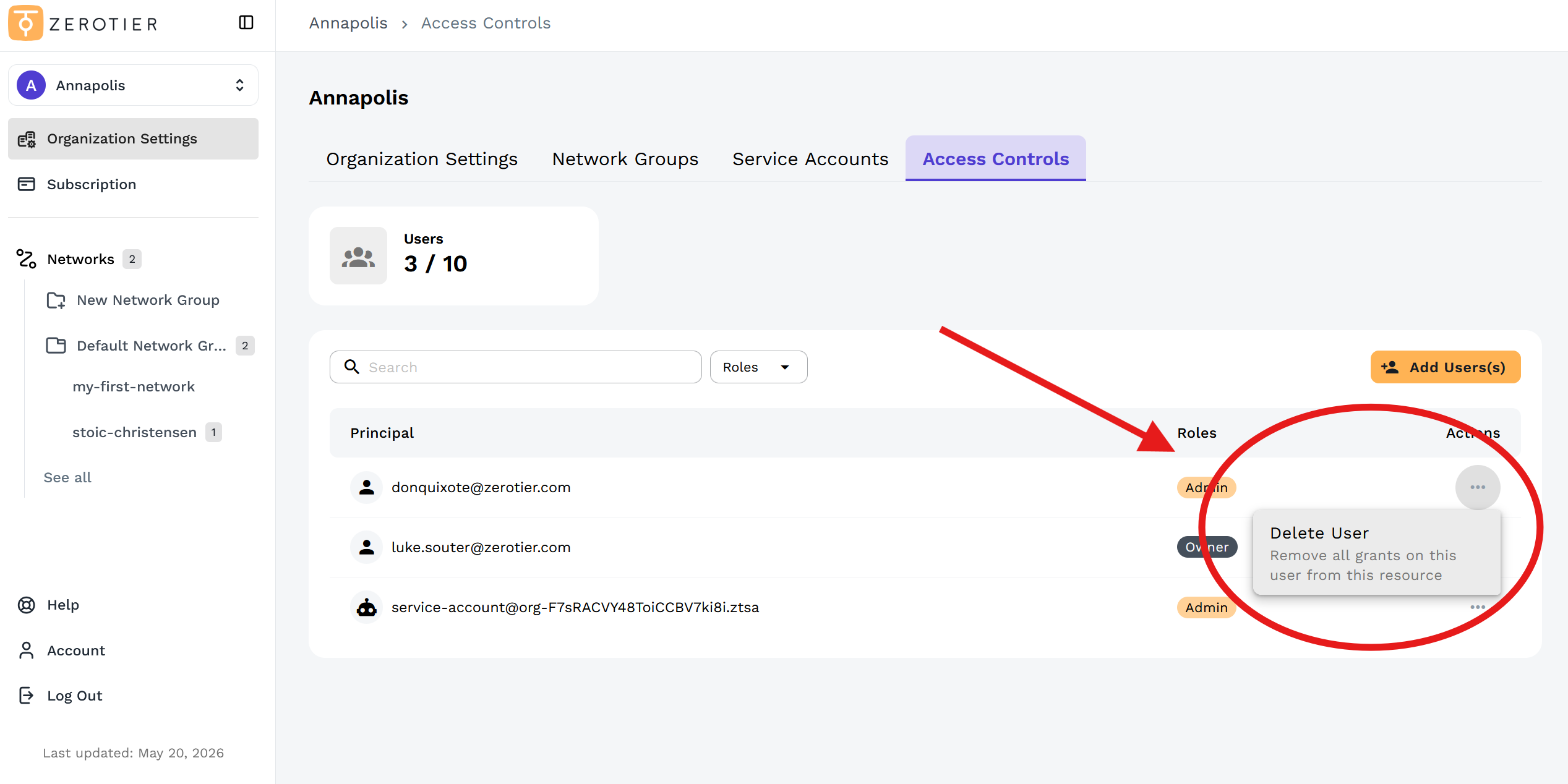Select my-first-network in sidebar

[134, 387]
